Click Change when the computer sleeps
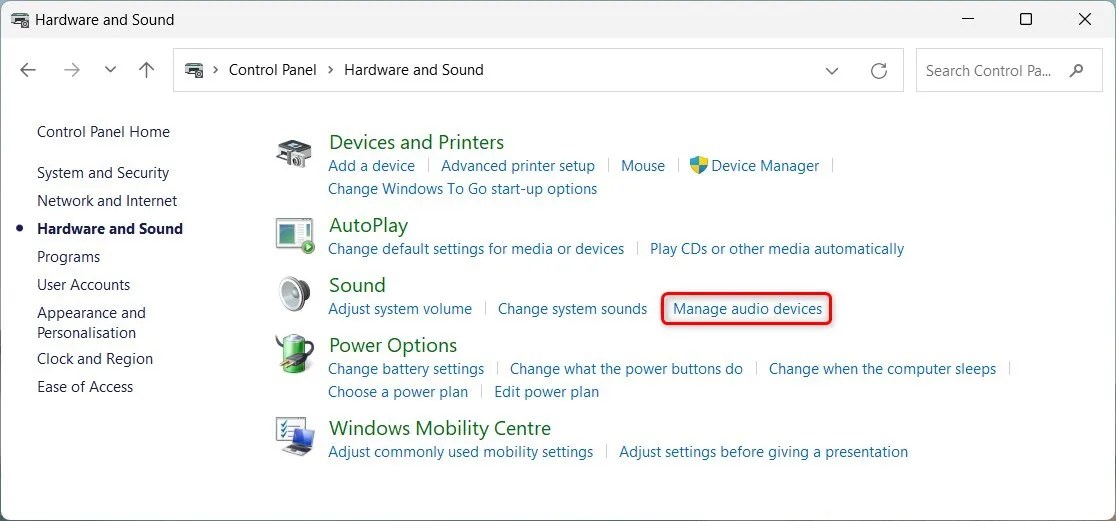1116x521 pixels. [x=883, y=369]
